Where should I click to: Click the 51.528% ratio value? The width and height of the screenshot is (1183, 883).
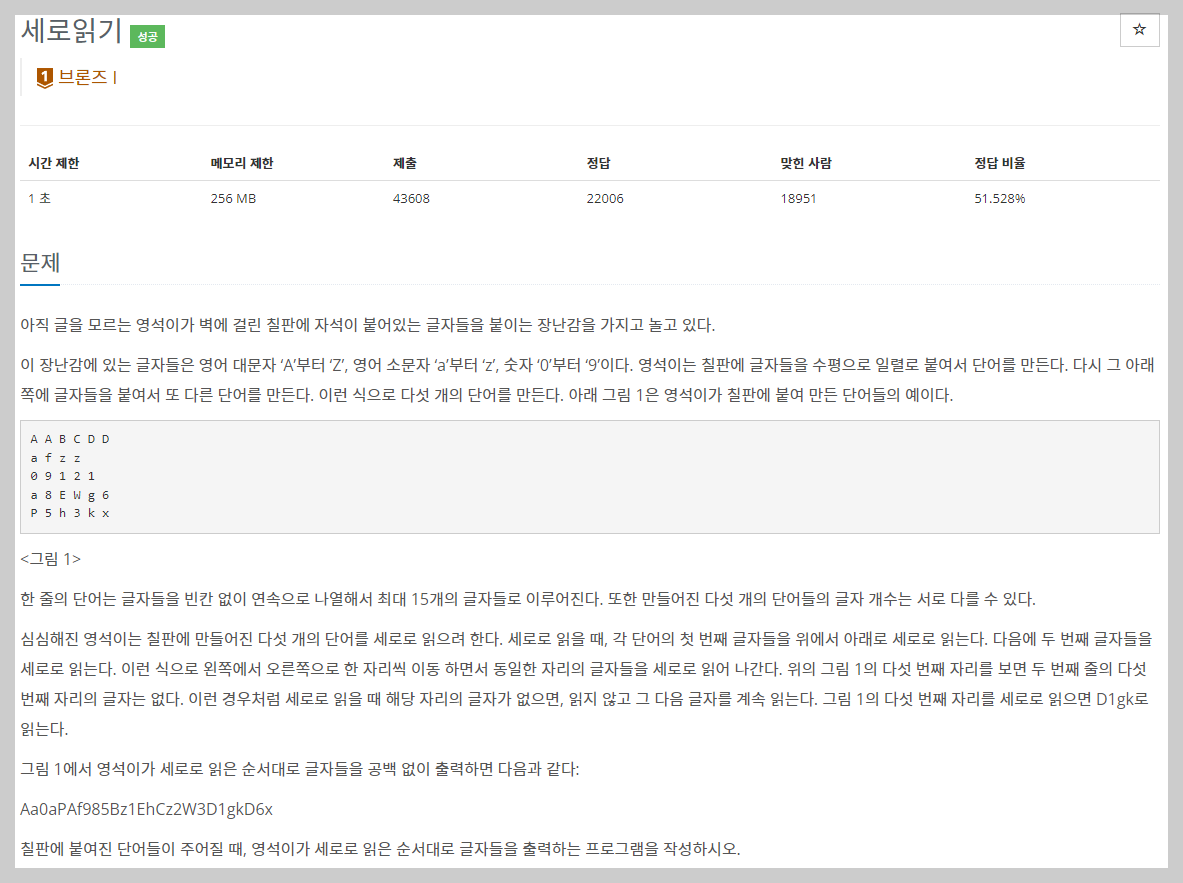1000,198
